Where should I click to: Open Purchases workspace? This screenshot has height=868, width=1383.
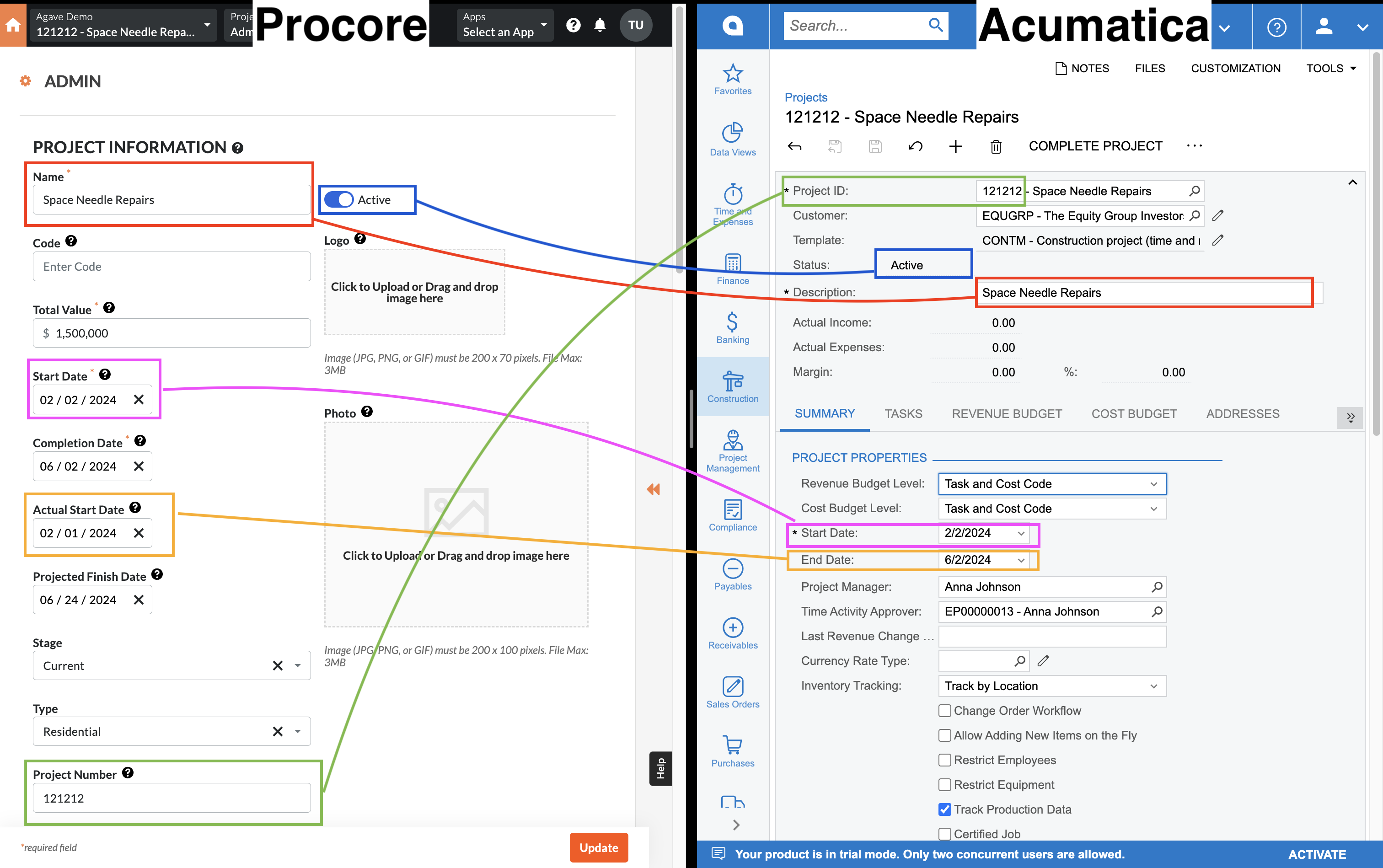pyautogui.click(x=733, y=751)
